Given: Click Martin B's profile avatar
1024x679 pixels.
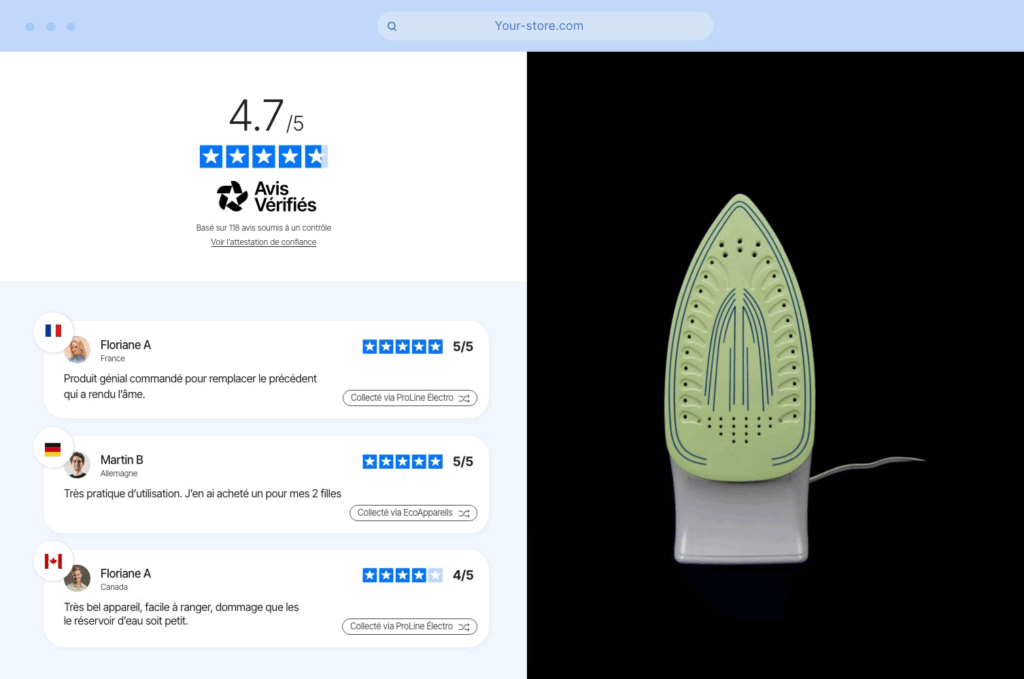Looking at the screenshot, I should pyautogui.click(x=78, y=465).
